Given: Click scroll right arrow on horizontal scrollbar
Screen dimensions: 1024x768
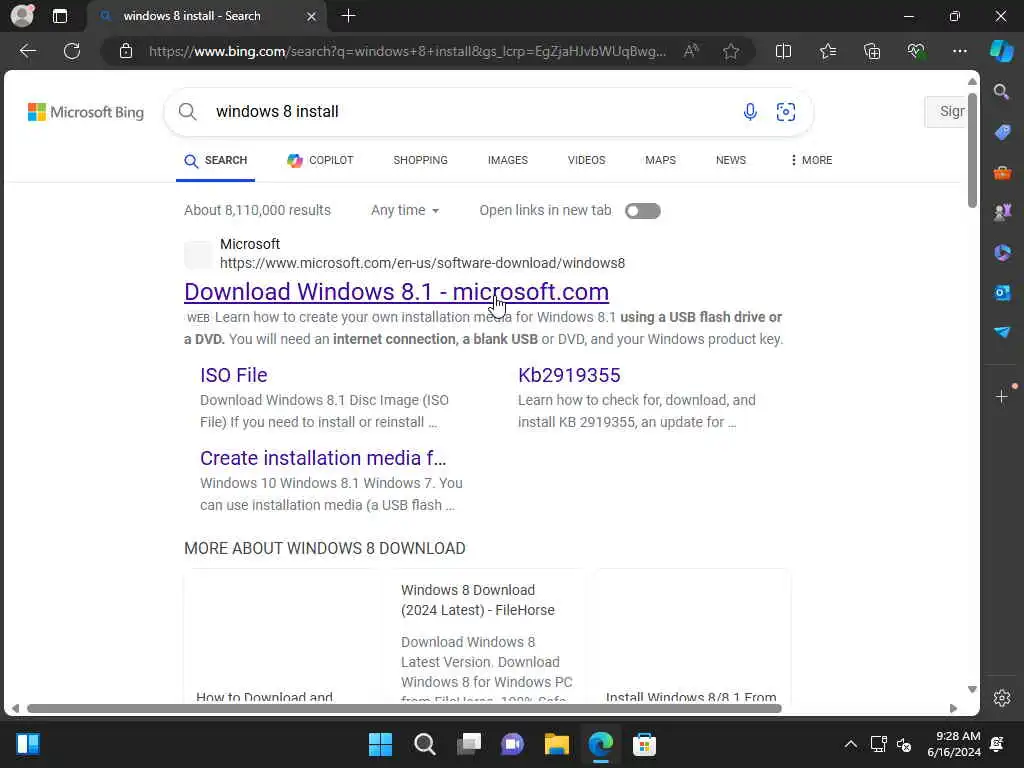Looking at the screenshot, I should pos(953,709).
